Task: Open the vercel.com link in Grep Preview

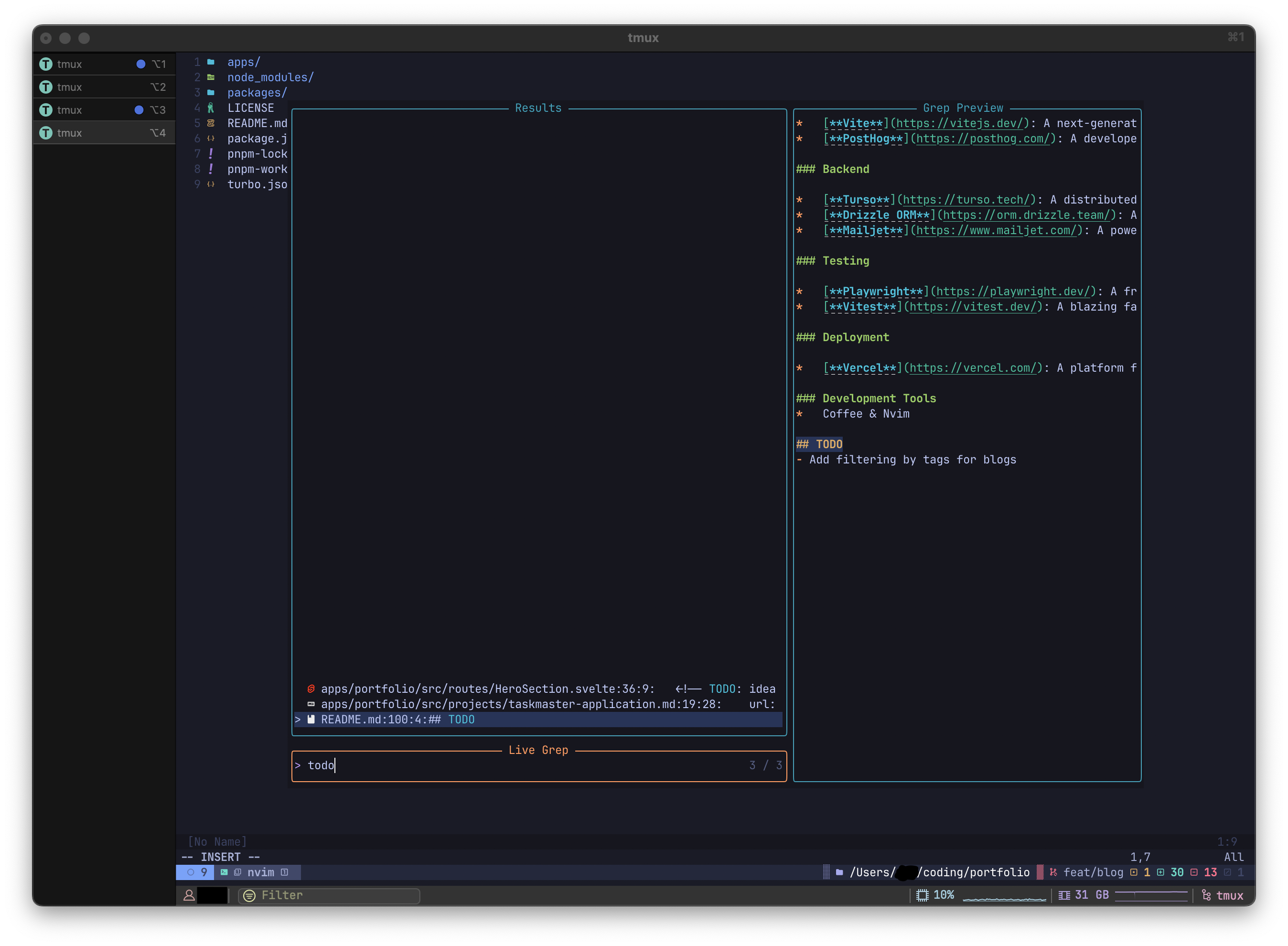Action: pos(973,368)
